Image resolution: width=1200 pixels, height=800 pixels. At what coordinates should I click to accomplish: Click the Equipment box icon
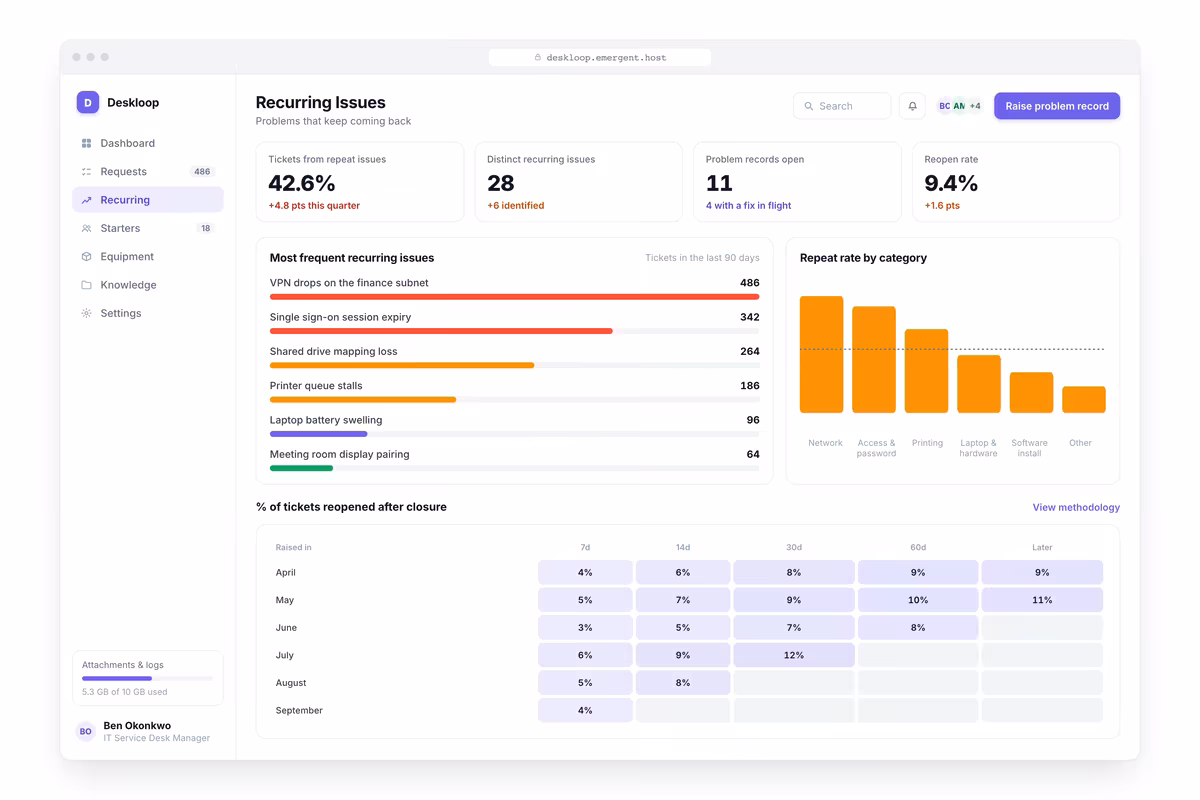pos(86,257)
